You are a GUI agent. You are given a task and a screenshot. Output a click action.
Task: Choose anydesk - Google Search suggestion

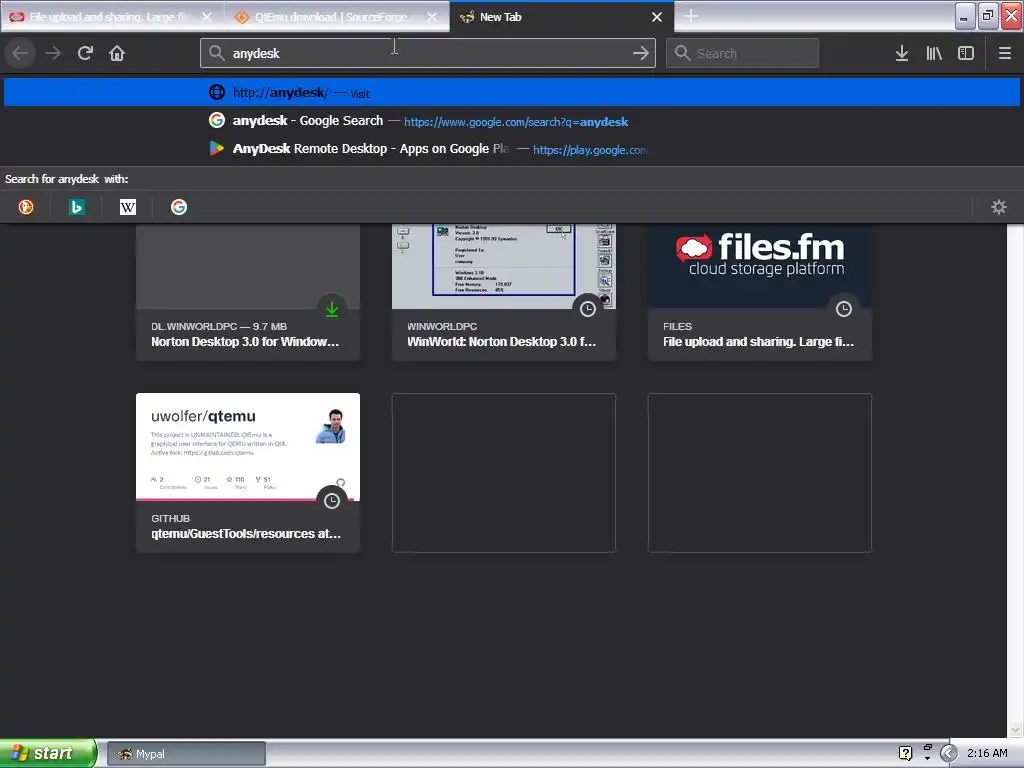coord(512,121)
